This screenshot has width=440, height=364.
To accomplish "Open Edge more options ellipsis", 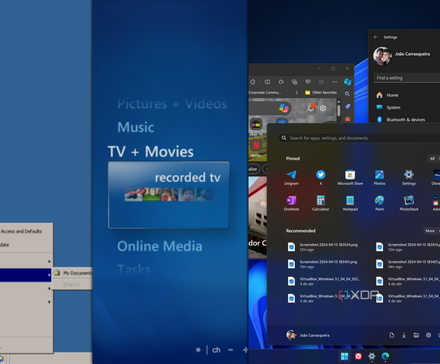I will [335, 82].
